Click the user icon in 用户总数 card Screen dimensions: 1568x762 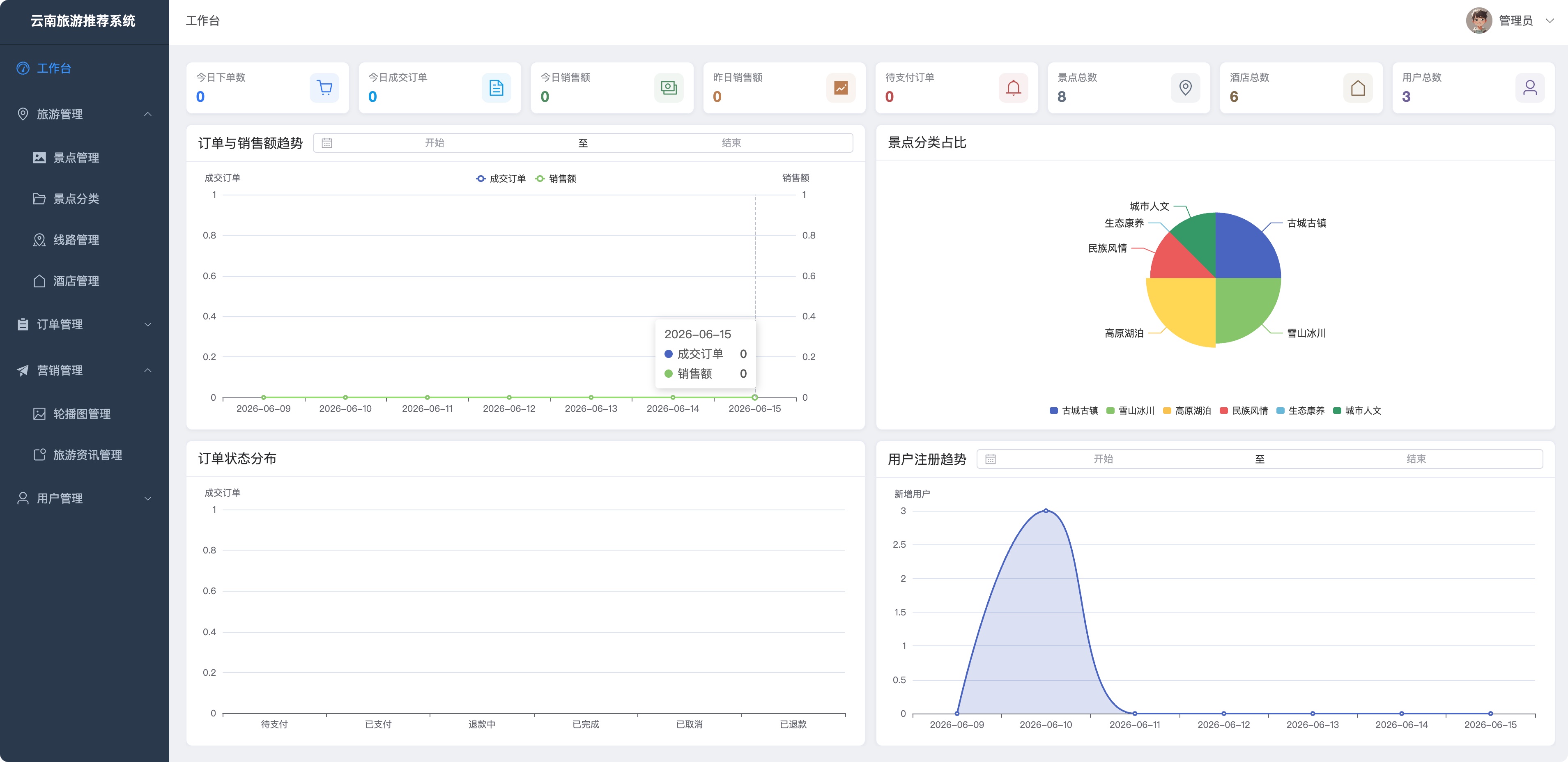(x=1530, y=88)
